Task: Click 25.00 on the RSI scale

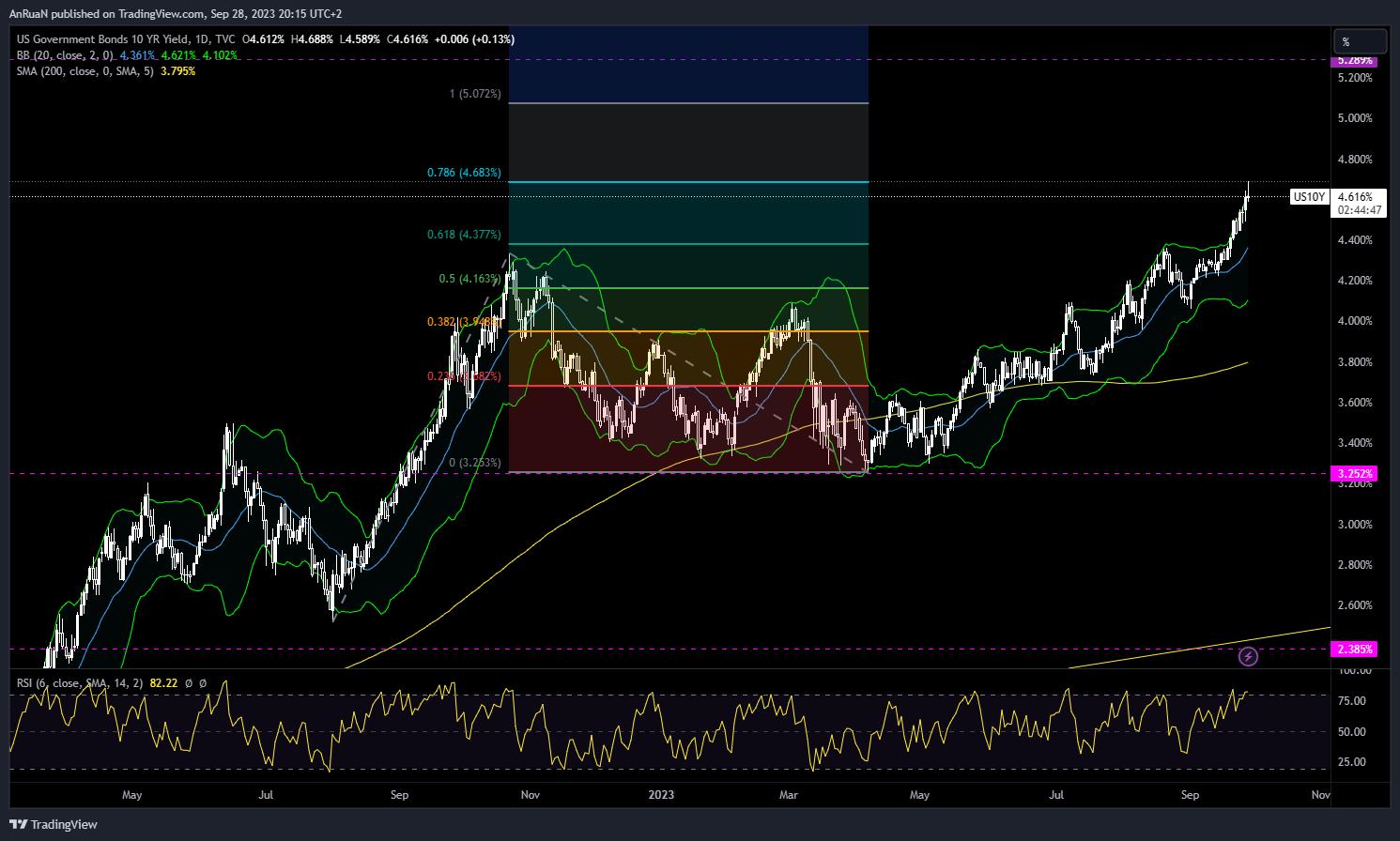Action: 1352,762
